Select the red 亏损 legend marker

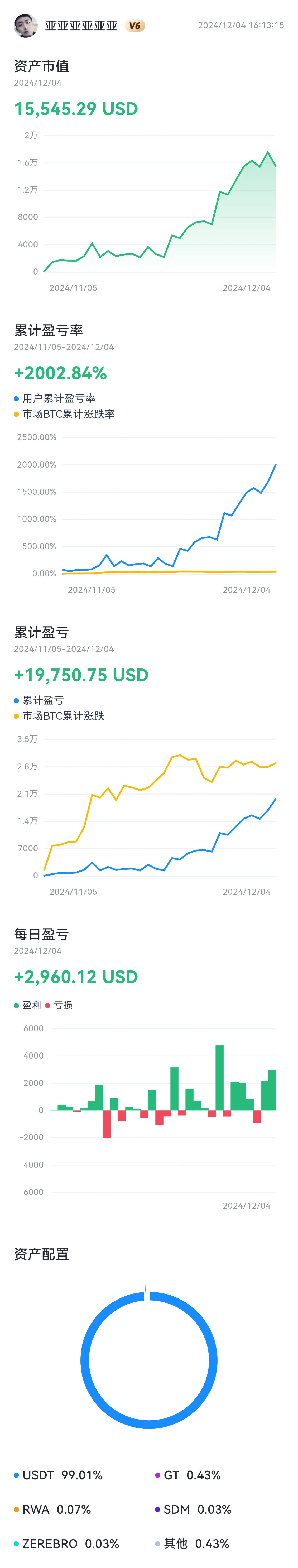click(47, 1006)
